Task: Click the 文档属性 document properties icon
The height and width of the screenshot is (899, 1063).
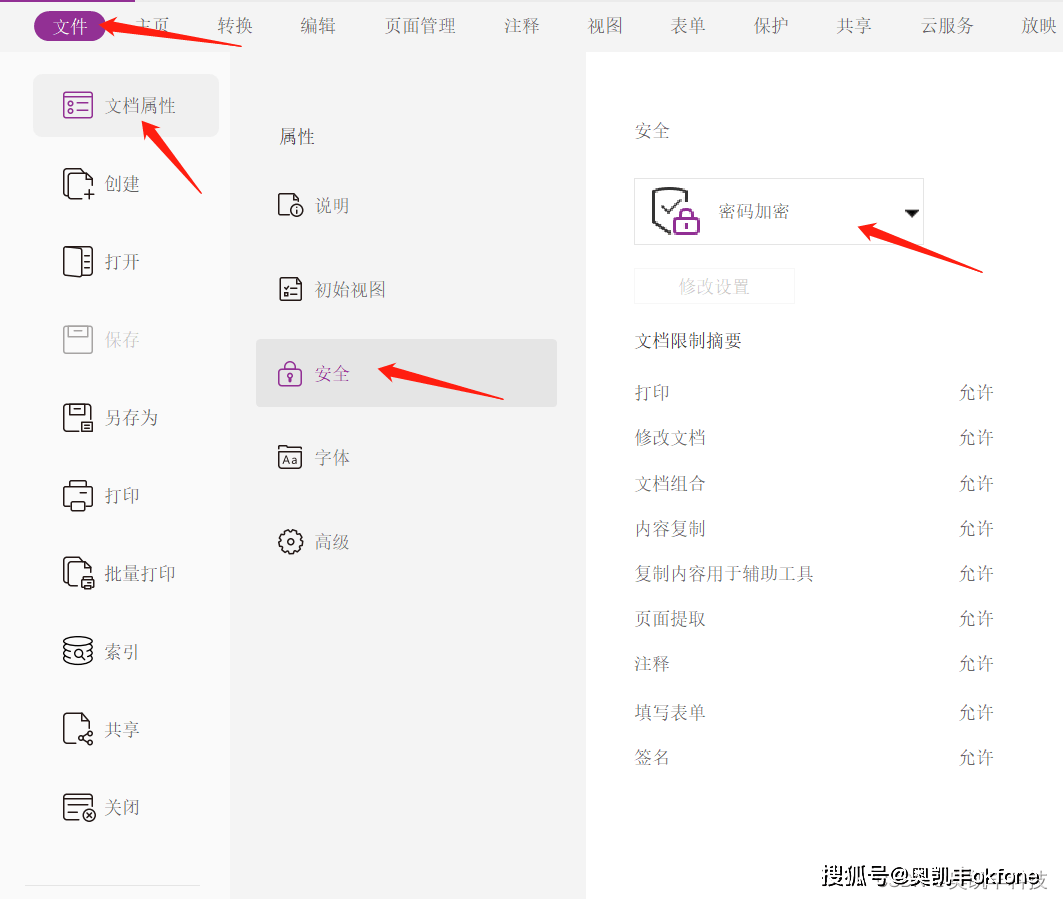Action: click(x=77, y=106)
